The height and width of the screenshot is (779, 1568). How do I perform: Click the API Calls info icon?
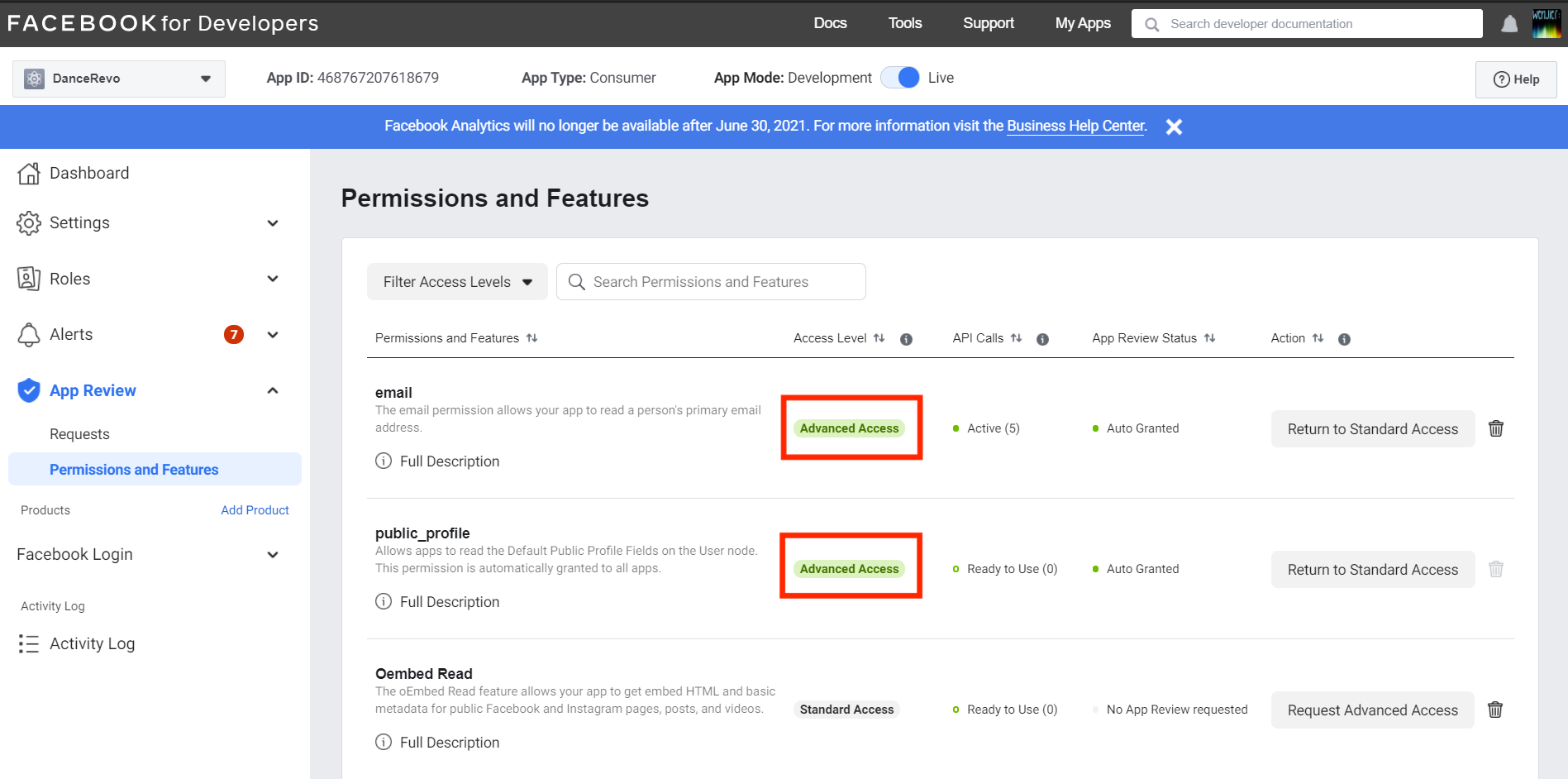coord(1042,339)
